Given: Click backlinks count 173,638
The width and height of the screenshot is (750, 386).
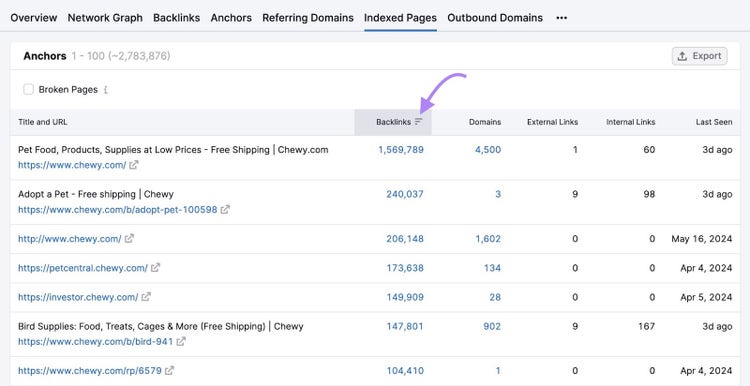Looking at the screenshot, I should [405, 268].
